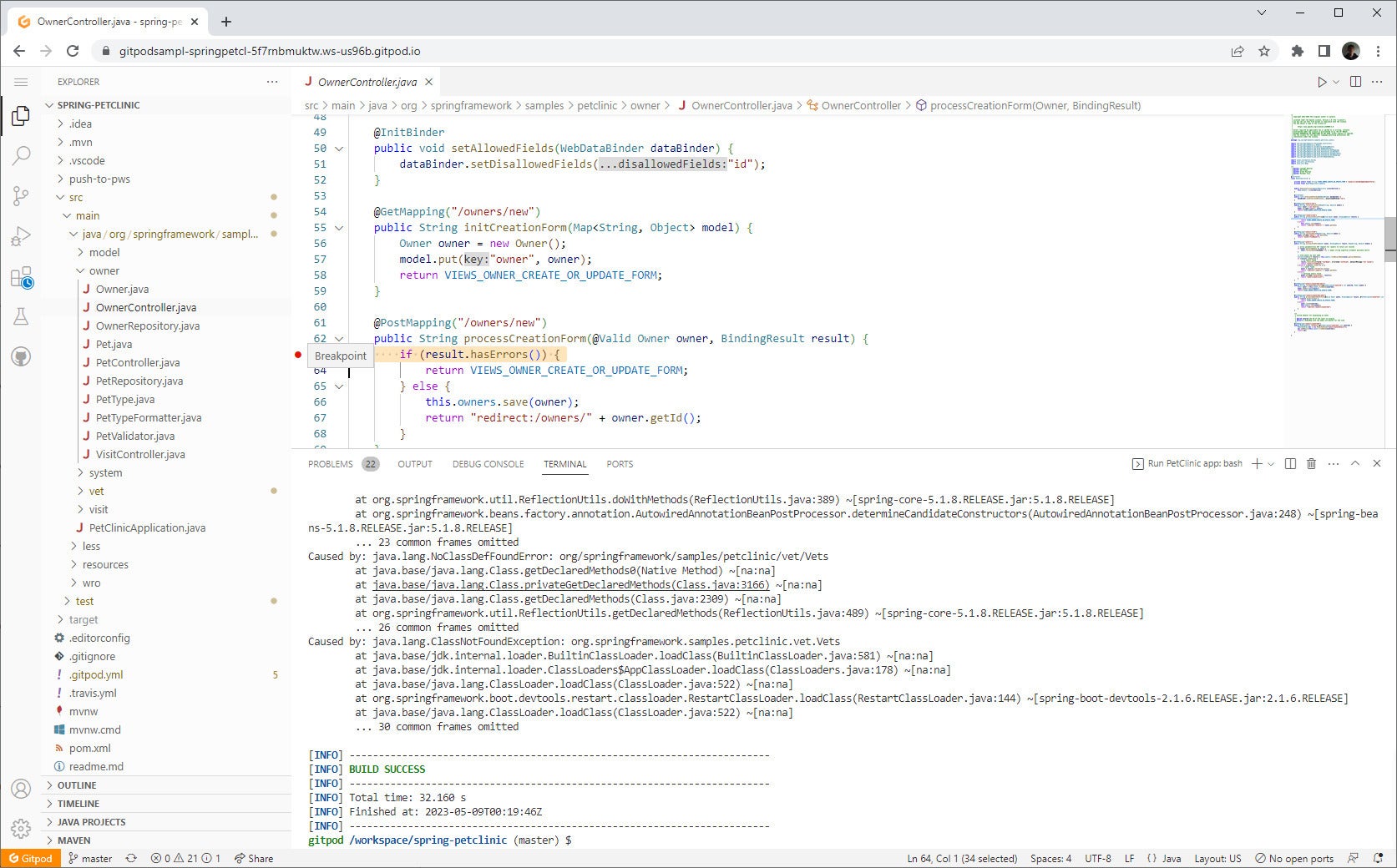
Task: Create a new terminal with plus icon
Action: pos(1257,463)
